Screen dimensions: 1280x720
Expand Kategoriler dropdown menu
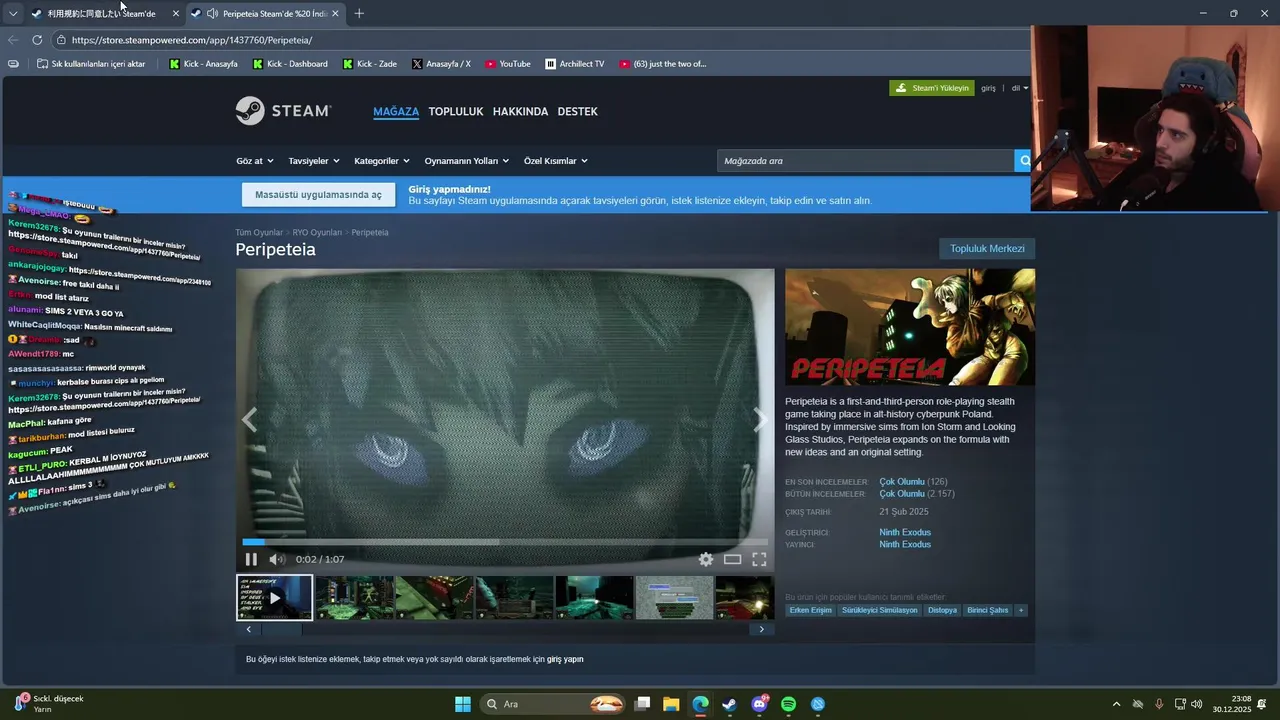[x=382, y=161]
